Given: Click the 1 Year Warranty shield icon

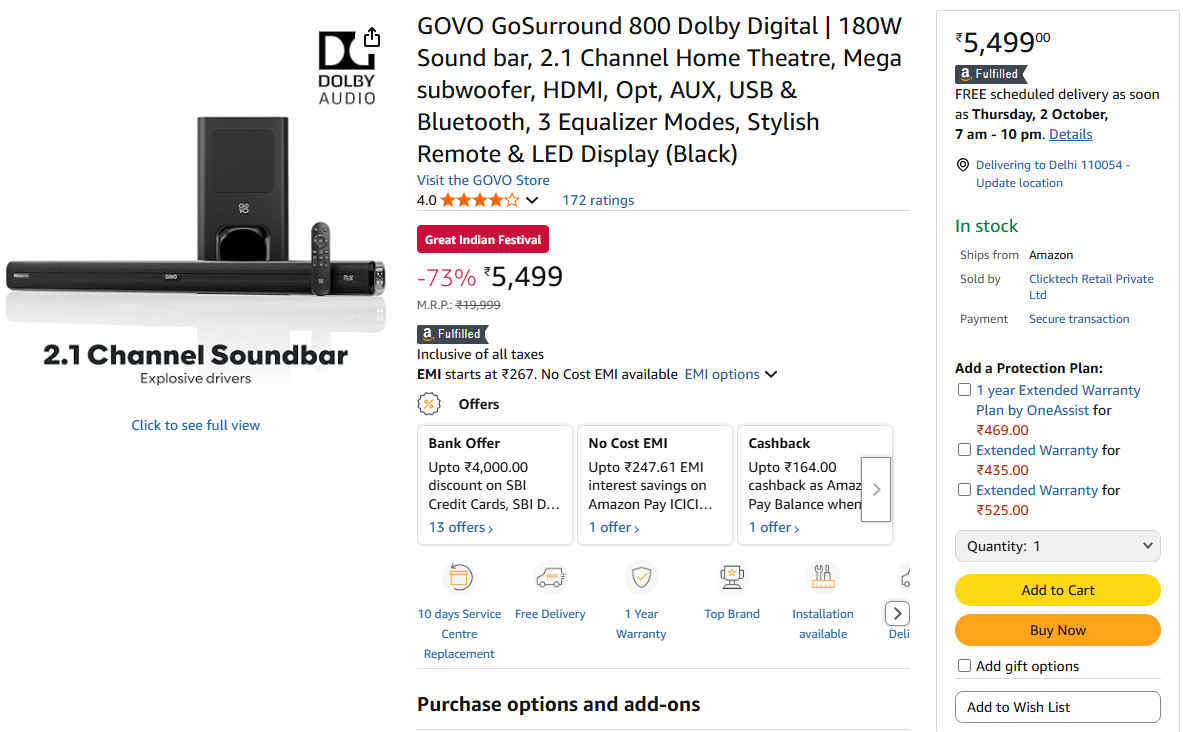Looking at the screenshot, I should click(x=641, y=577).
